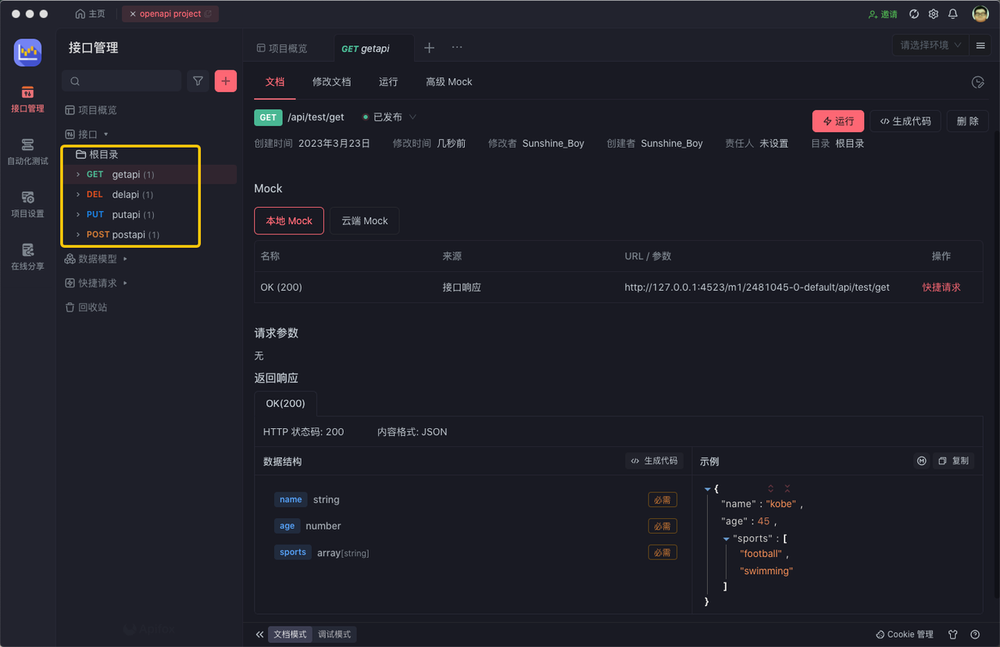Switch to 文档模式
This screenshot has height=647, width=1000.
coord(290,634)
